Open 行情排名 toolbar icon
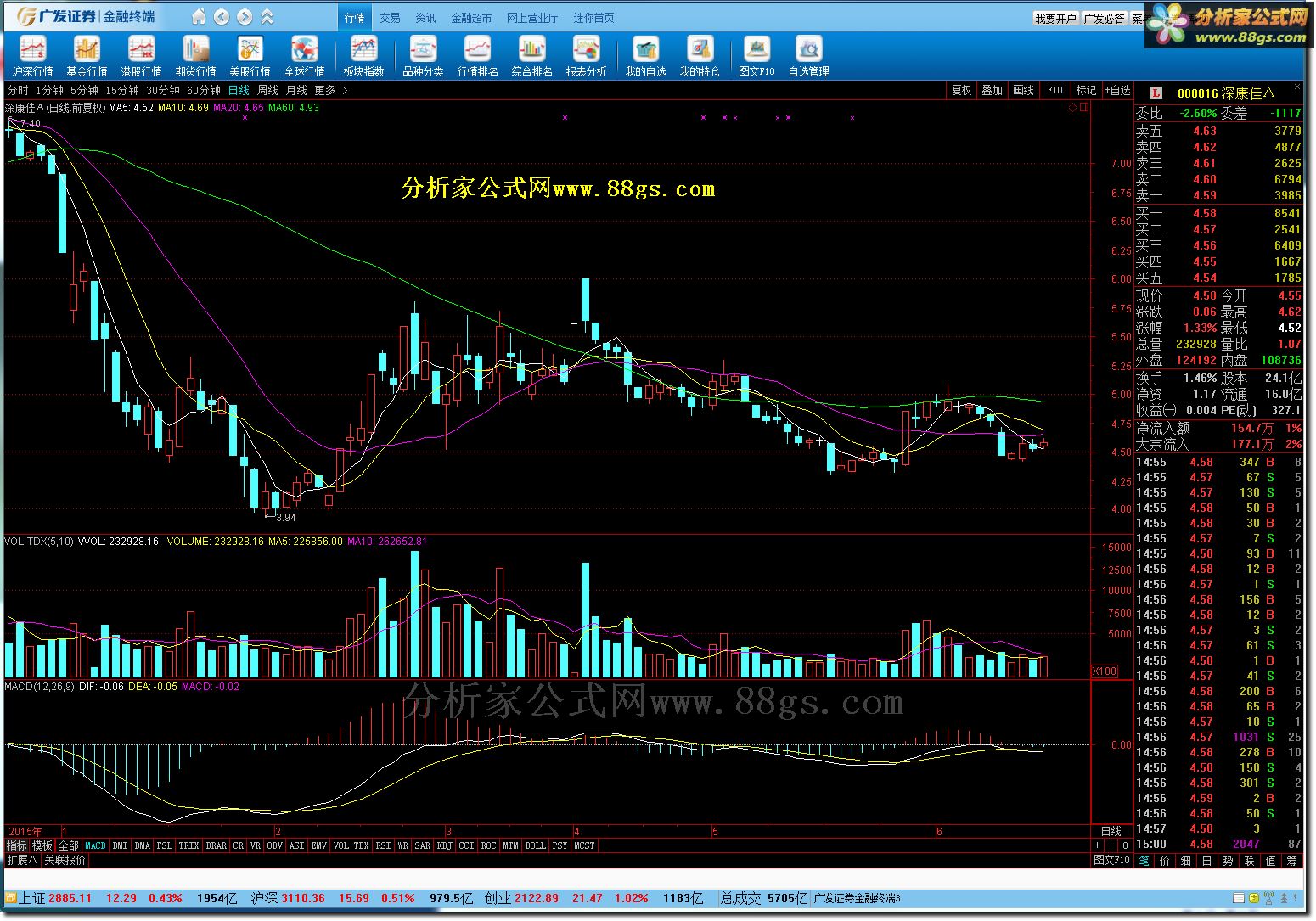The width and height of the screenshot is (1316, 921). pos(477,57)
